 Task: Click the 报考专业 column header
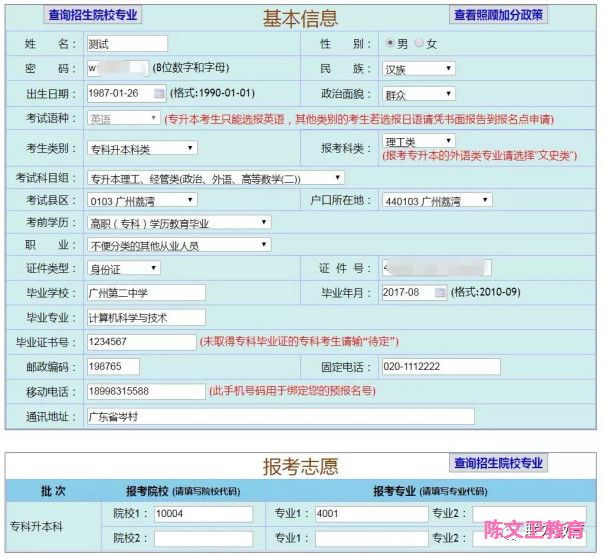coord(430,491)
